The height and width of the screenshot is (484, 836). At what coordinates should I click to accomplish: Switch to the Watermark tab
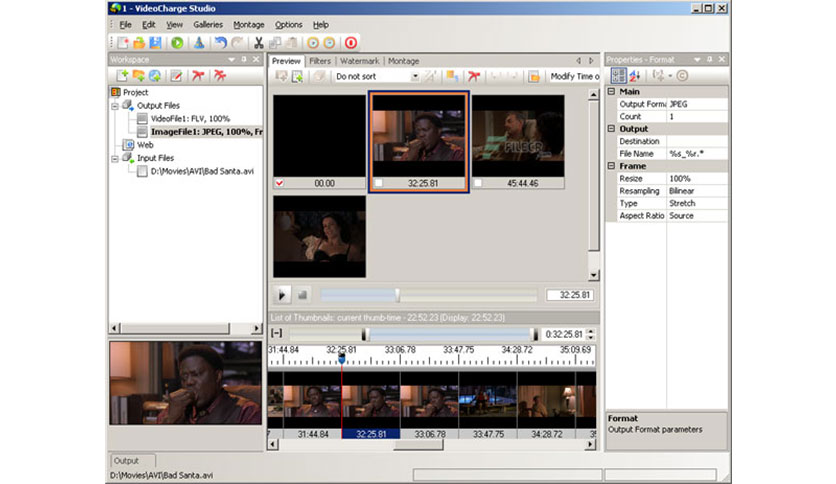click(x=359, y=61)
